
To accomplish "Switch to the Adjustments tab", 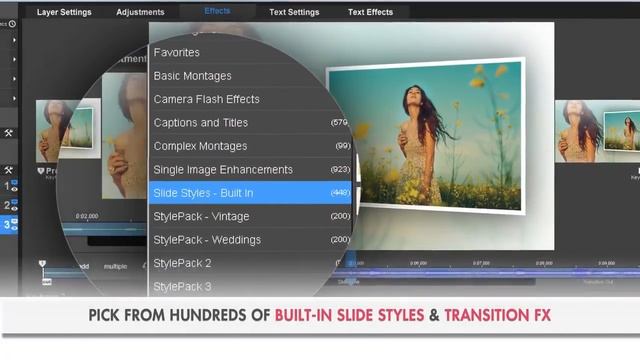I will point(140,12).
